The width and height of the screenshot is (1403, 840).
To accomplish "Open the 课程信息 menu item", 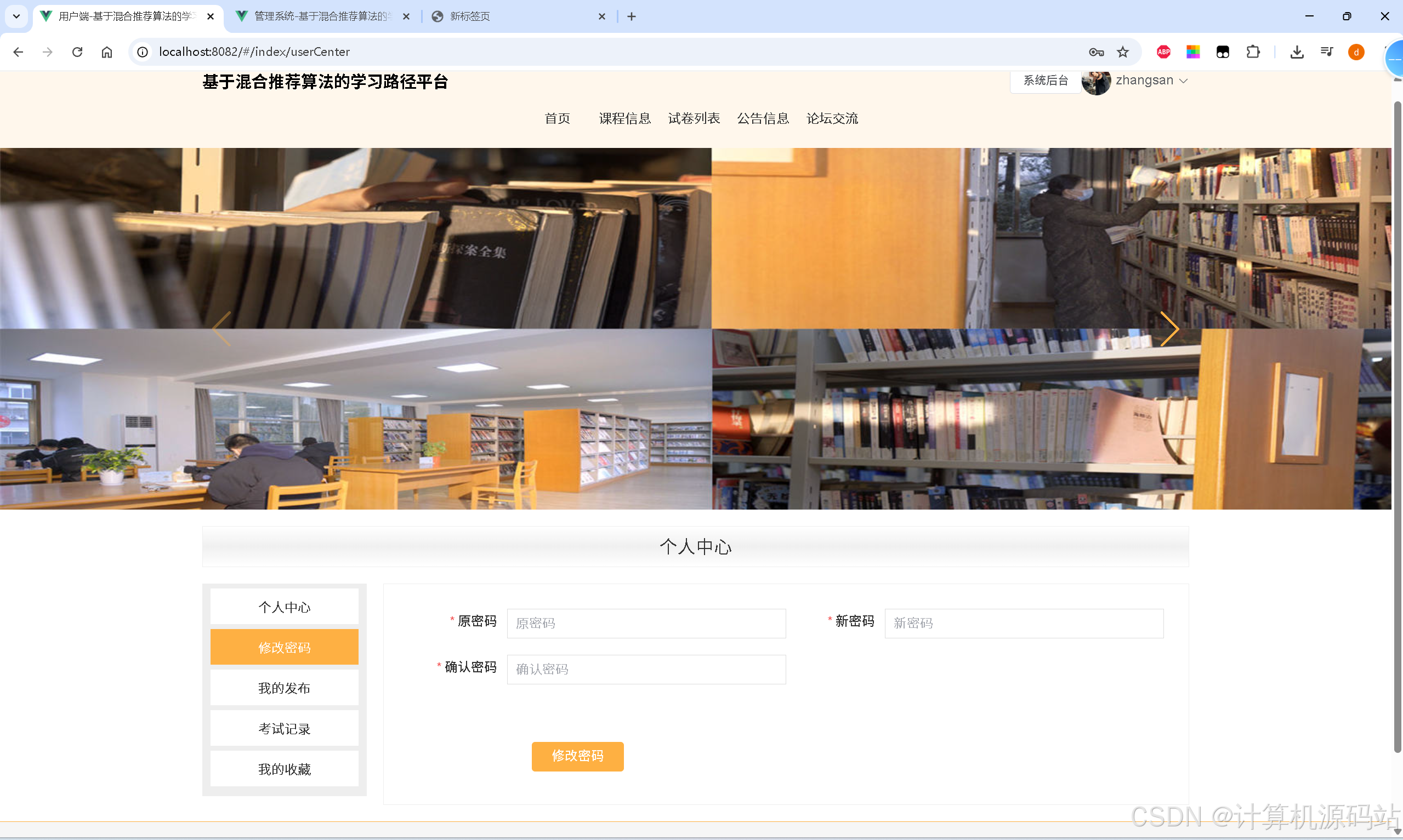I will click(x=624, y=118).
